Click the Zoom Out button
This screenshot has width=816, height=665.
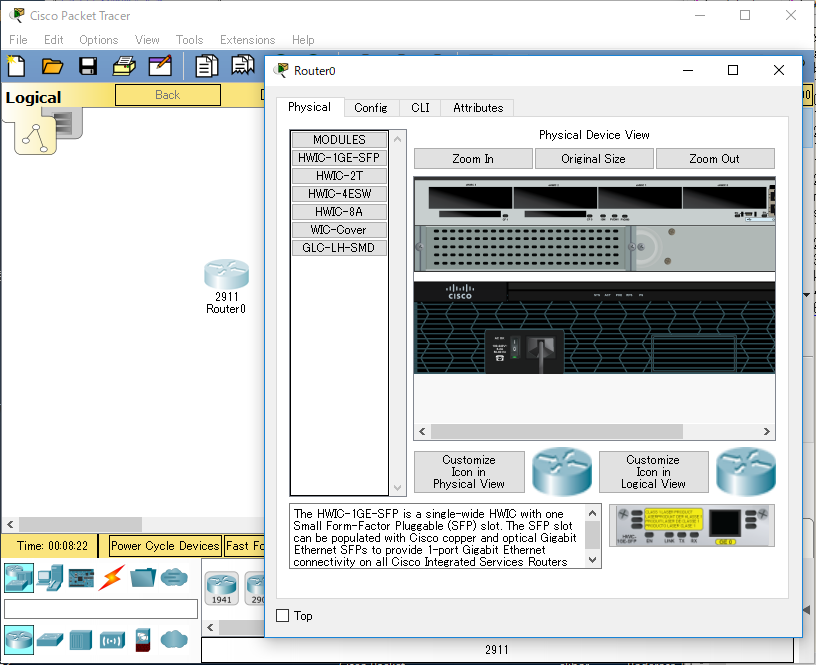tap(715, 159)
